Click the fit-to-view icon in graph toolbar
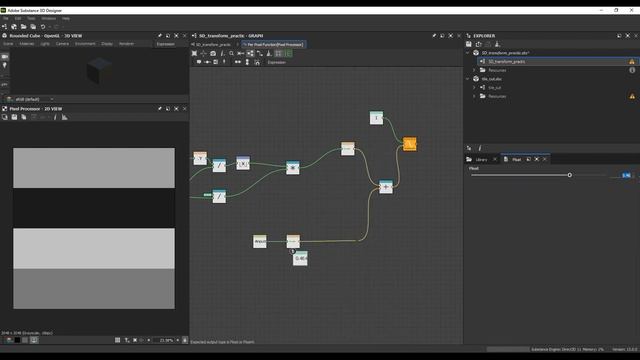The height and width of the screenshot is (360, 640). click(x=194, y=53)
